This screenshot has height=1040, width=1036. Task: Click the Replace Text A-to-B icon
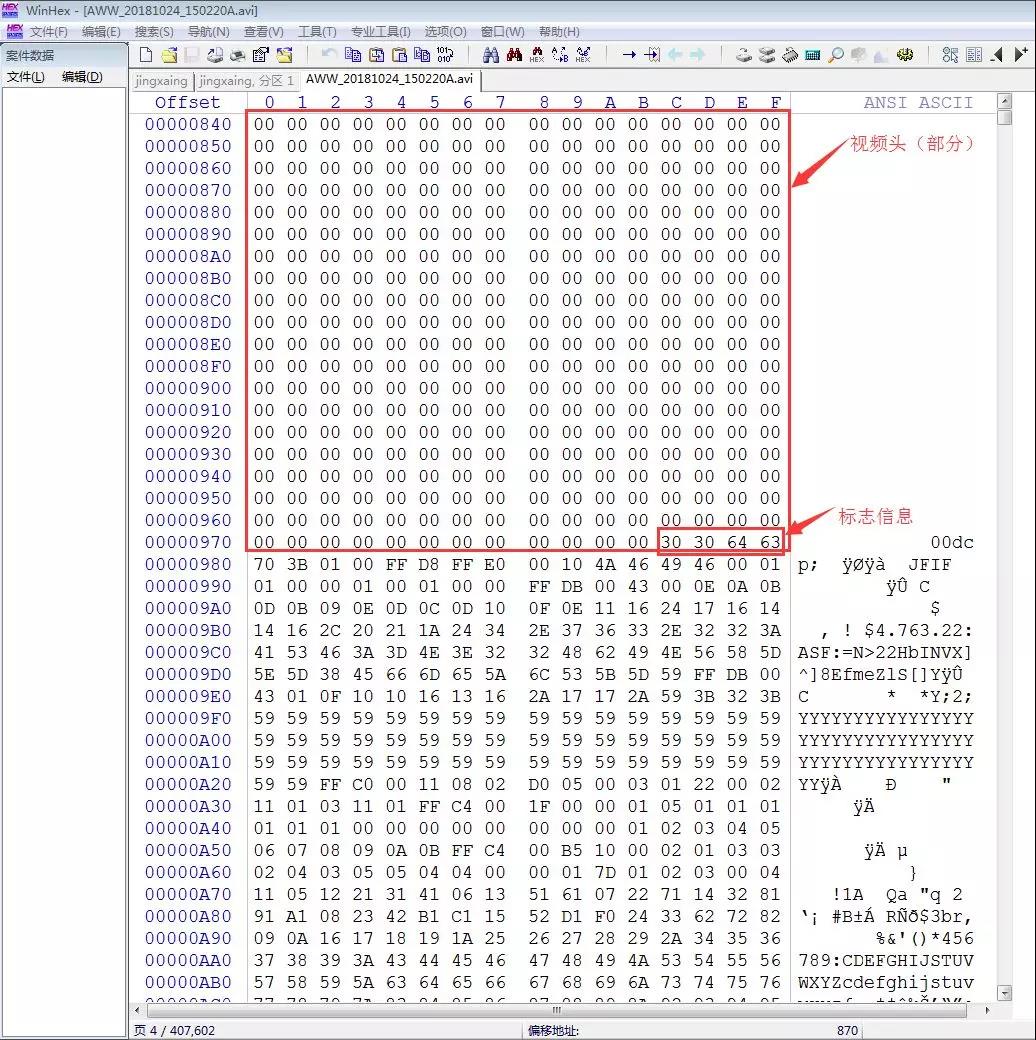pos(560,54)
